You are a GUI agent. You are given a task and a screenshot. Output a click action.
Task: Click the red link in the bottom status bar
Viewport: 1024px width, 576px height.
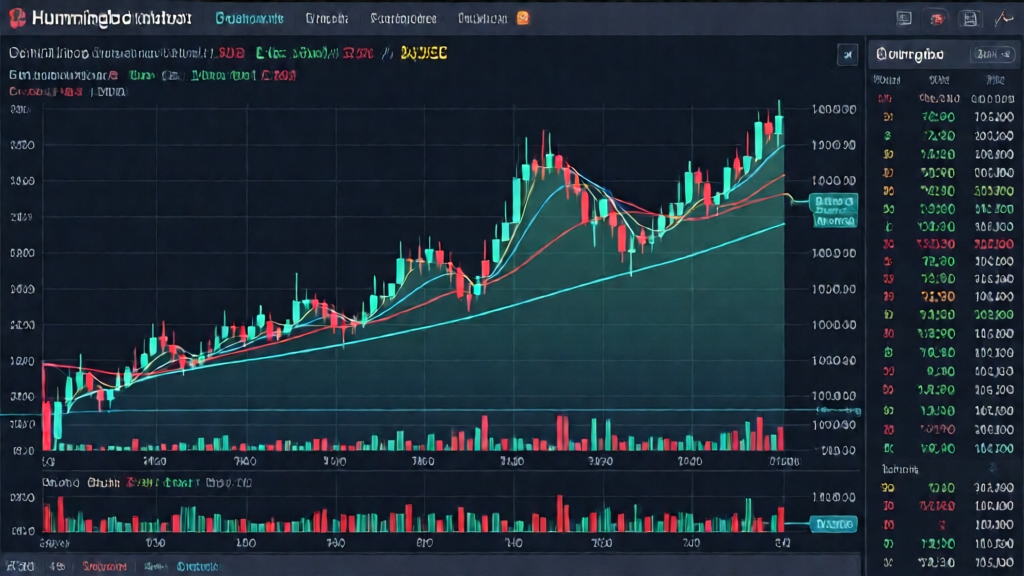point(104,565)
